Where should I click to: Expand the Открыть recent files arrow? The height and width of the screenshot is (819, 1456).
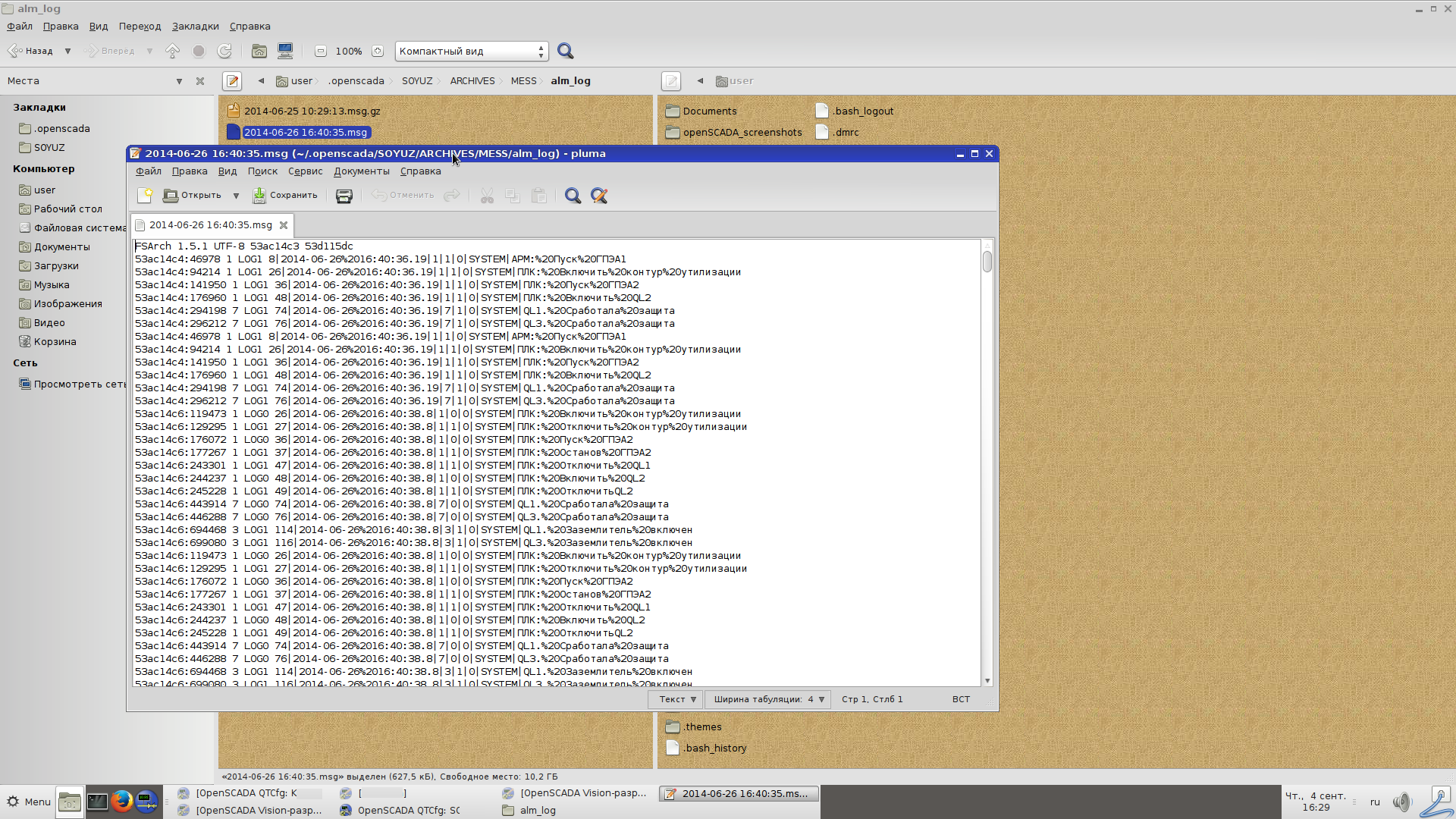tap(236, 196)
